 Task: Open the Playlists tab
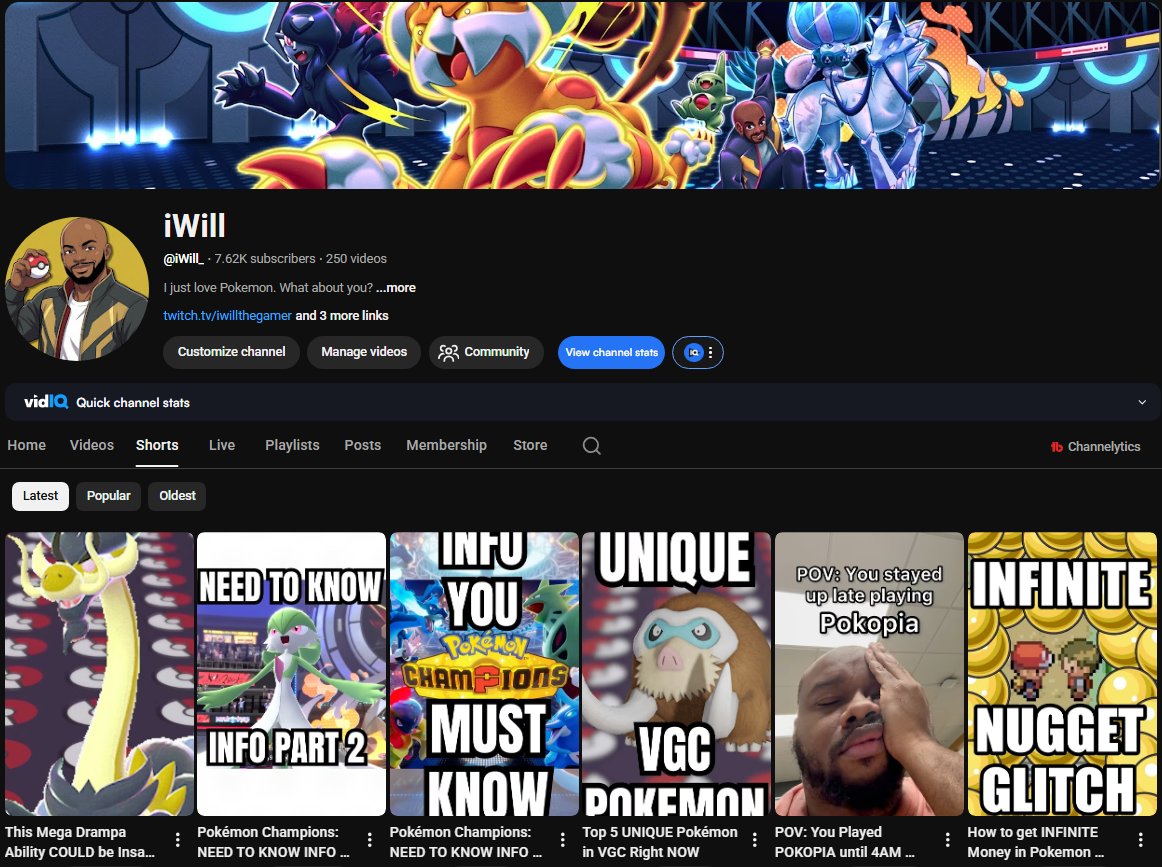click(292, 445)
